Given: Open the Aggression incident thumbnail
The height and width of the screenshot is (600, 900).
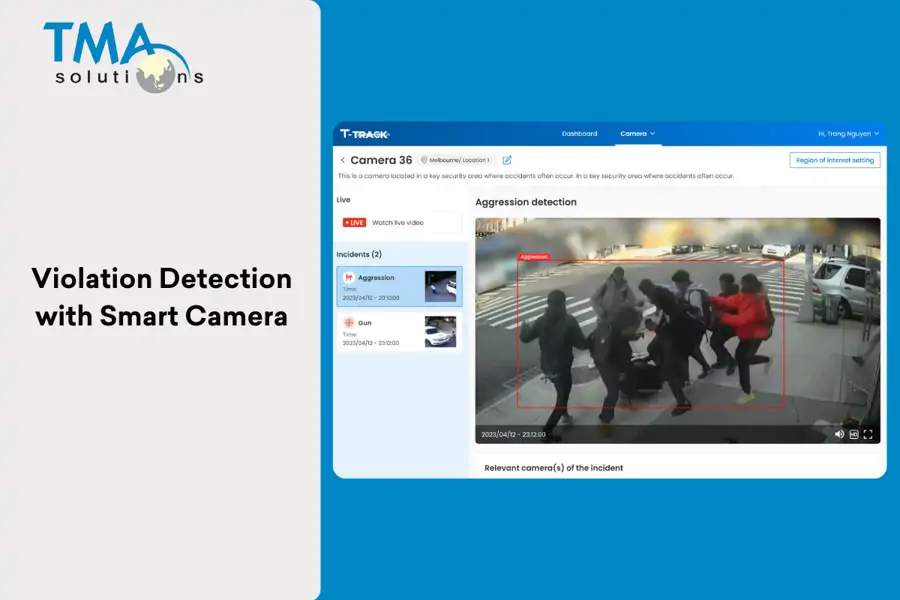Looking at the screenshot, I should click(x=440, y=287).
